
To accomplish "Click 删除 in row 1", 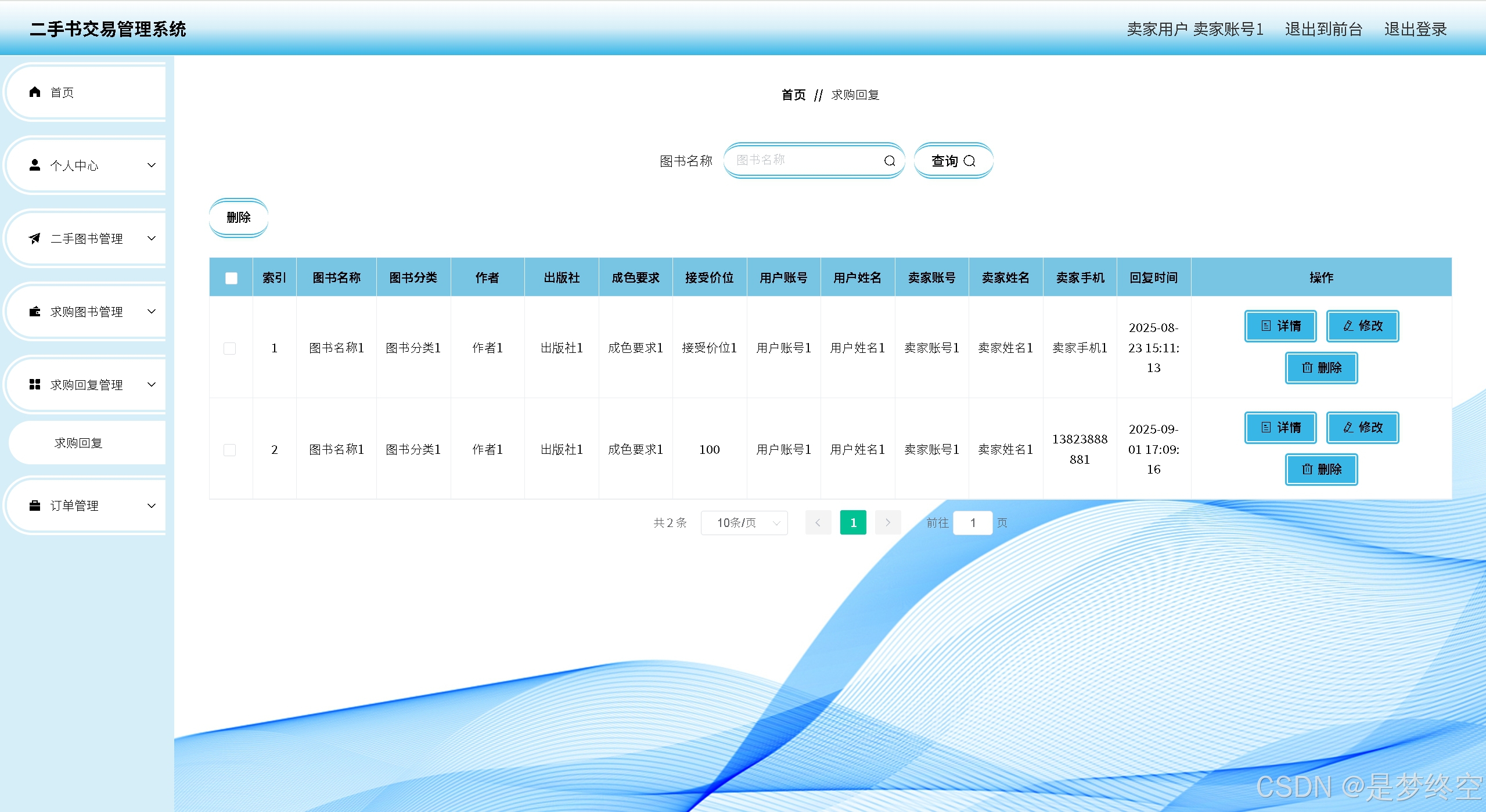I will tap(1321, 367).
